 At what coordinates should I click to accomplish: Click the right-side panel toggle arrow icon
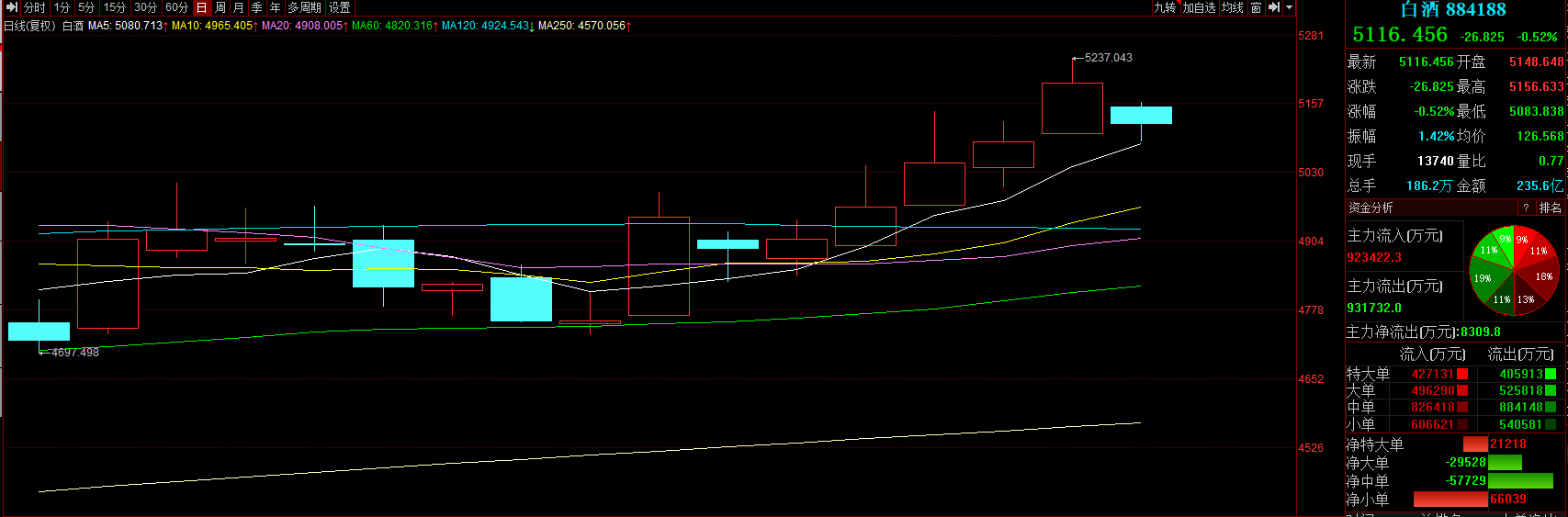pyautogui.click(x=1274, y=7)
